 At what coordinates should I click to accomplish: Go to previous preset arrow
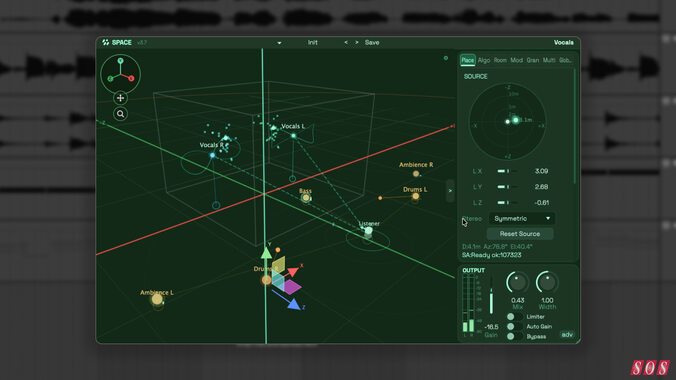[346, 42]
